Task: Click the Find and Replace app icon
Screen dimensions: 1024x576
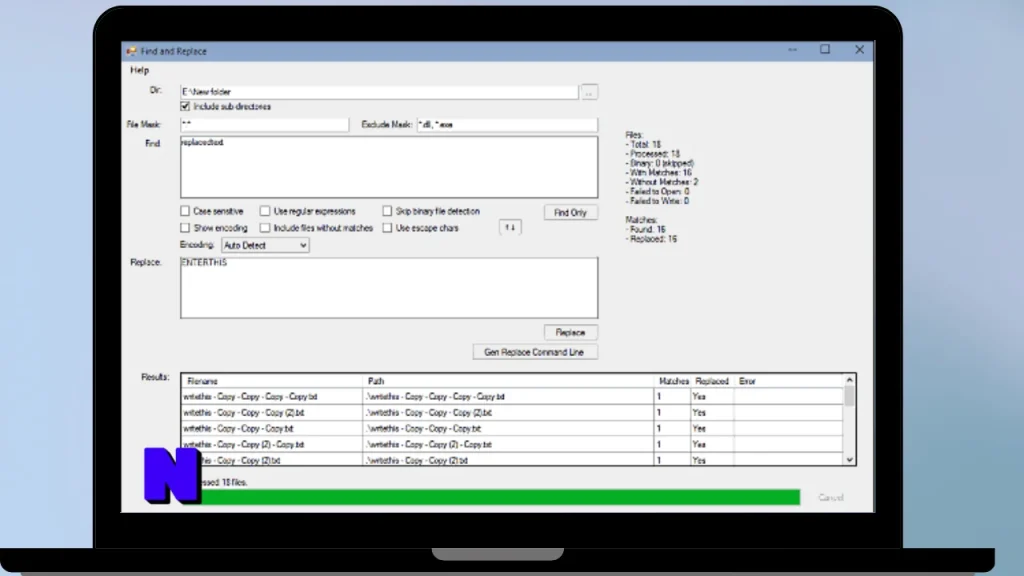Action: [x=131, y=51]
